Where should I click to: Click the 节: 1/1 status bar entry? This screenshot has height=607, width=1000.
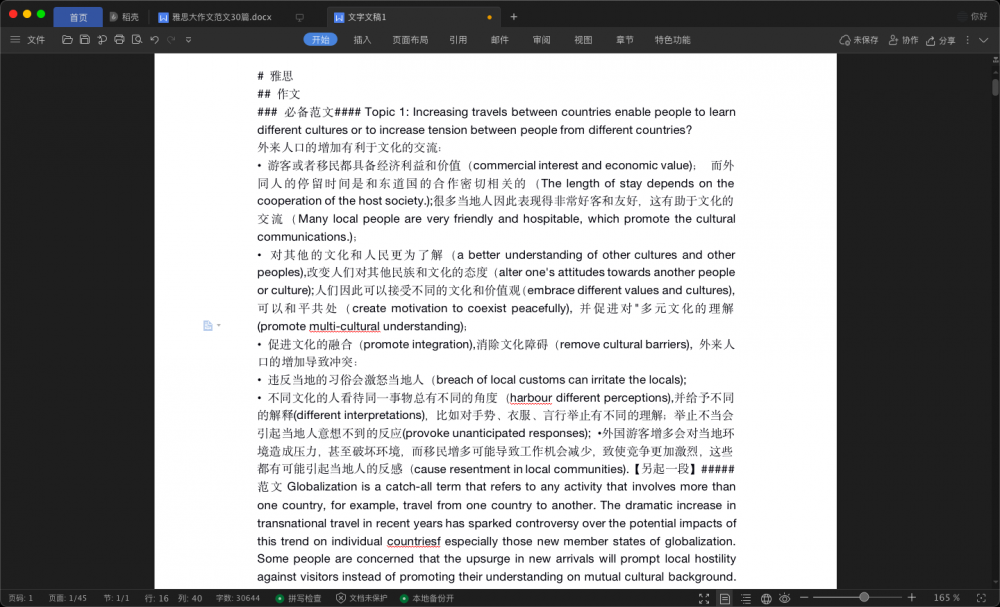pos(116,598)
